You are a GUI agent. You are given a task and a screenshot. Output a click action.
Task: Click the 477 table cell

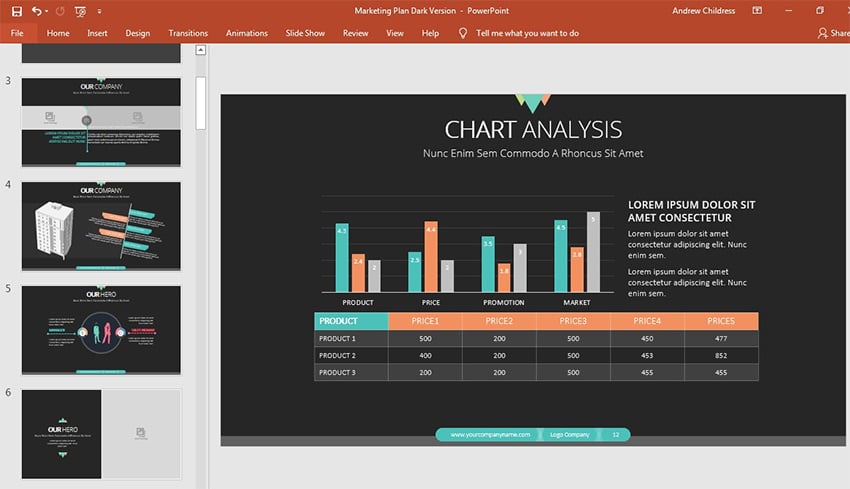click(x=721, y=338)
